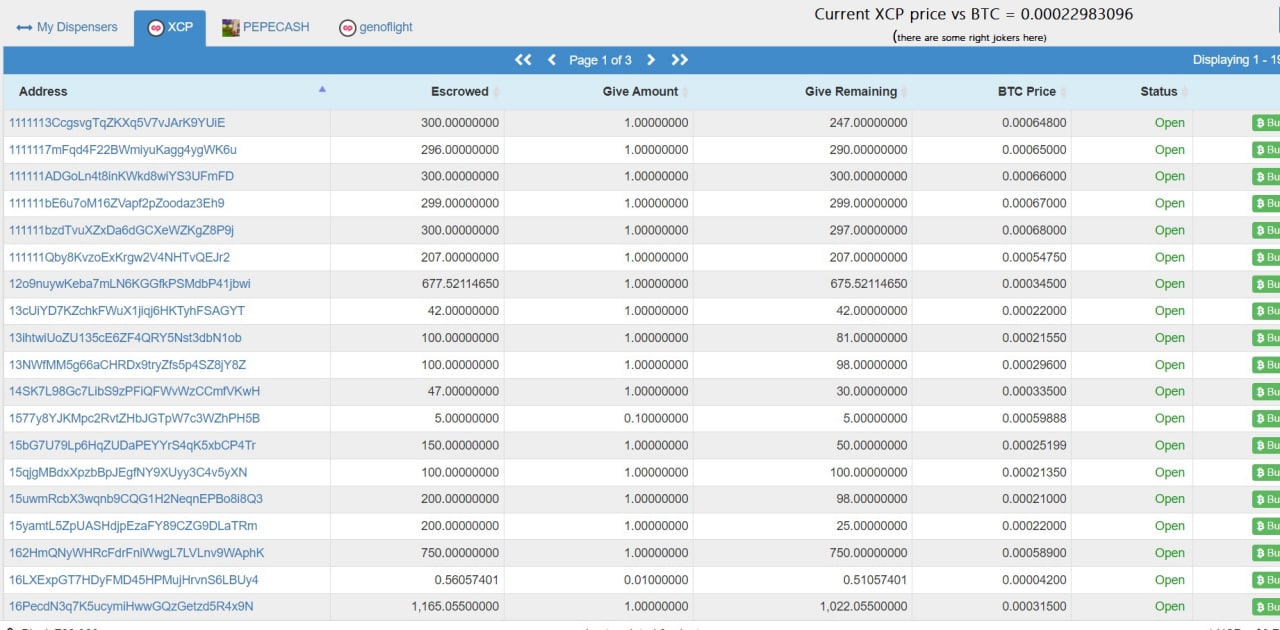Switch to the PEPECASH tab

tap(265, 27)
